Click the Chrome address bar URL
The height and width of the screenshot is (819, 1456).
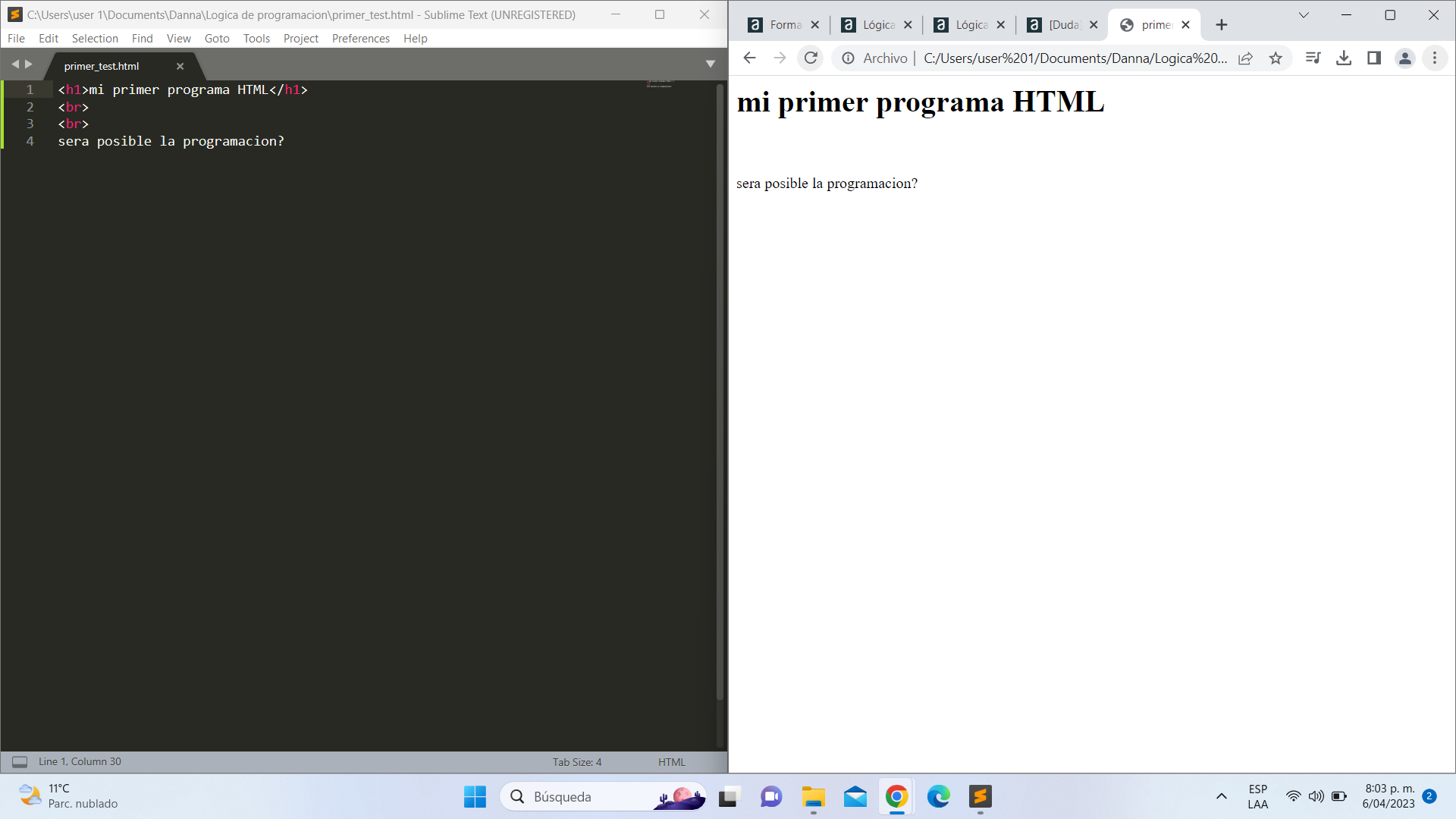click(1075, 58)
